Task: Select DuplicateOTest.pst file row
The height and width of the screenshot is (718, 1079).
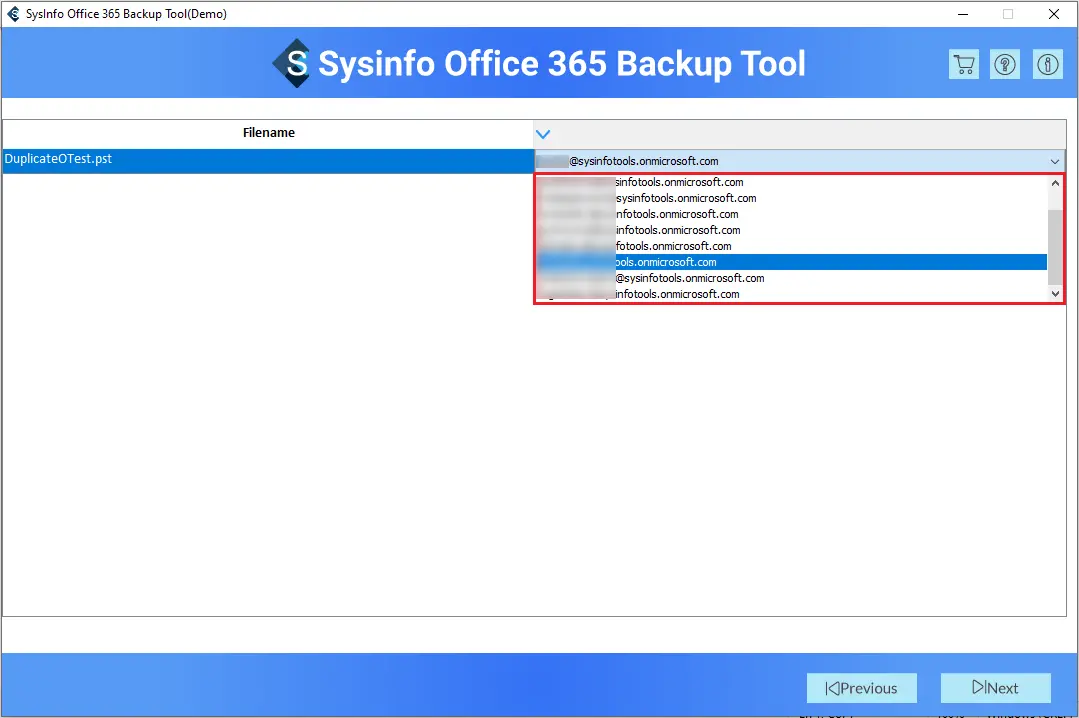Action: (268, 160)
